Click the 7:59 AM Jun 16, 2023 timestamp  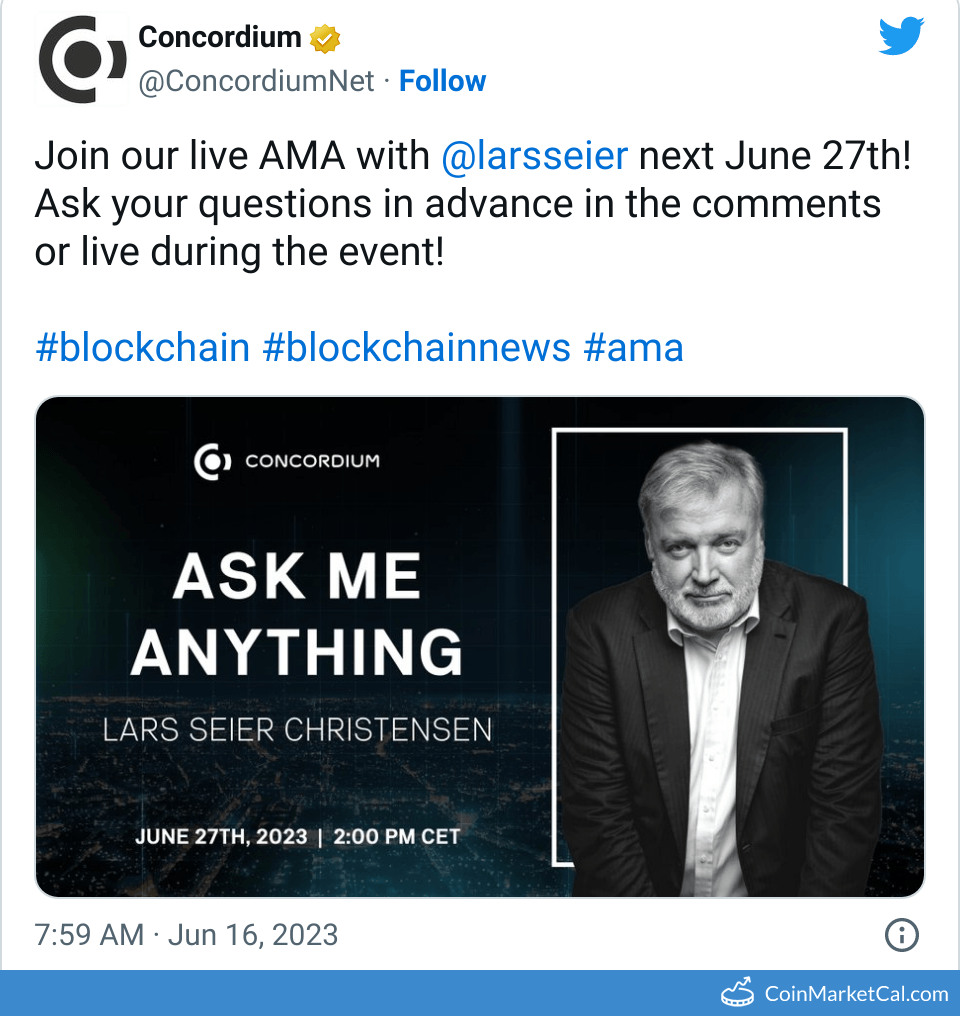(x=186, y=935)
